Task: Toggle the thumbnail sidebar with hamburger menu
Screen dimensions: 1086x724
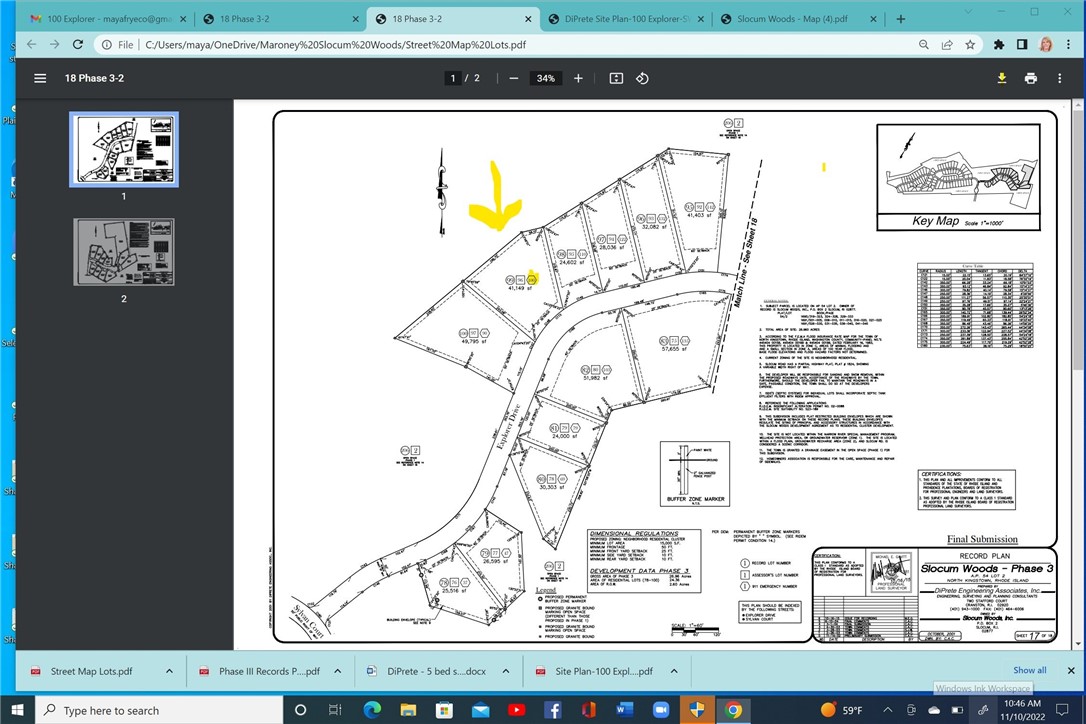Action: point(40,78)
